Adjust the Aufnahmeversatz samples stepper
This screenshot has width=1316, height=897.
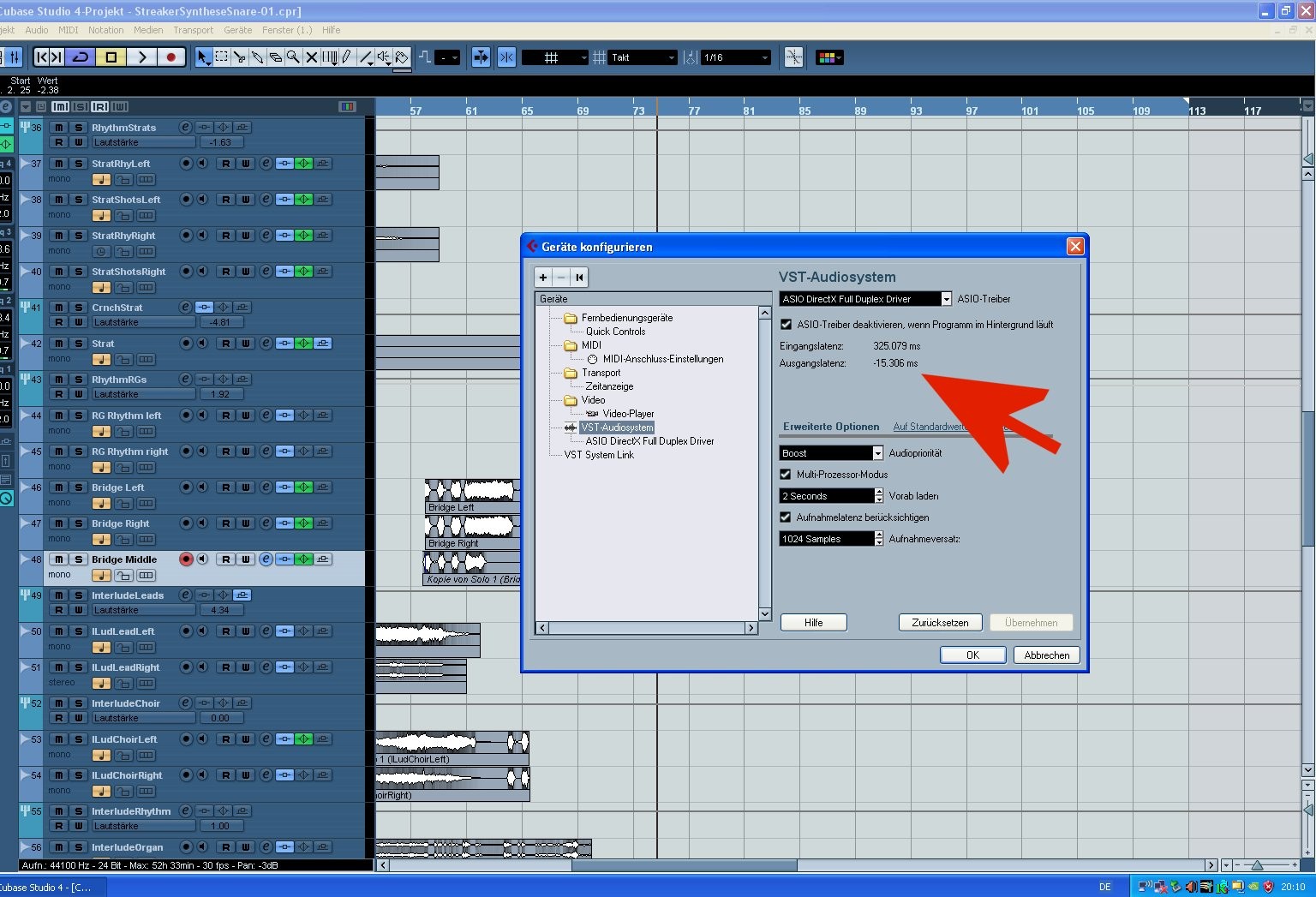click(x=879, y=539)
